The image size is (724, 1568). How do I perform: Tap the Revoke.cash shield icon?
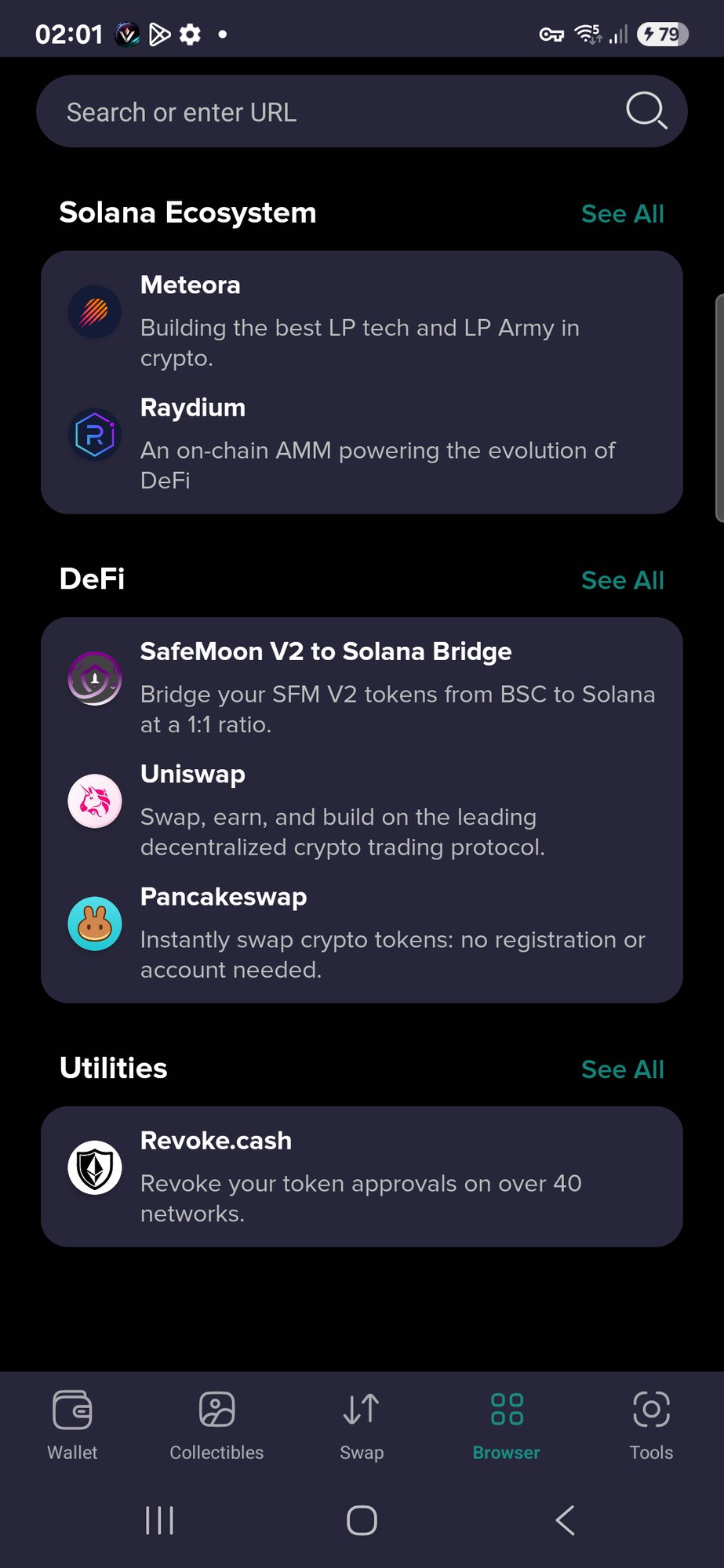pos(95,1167)
